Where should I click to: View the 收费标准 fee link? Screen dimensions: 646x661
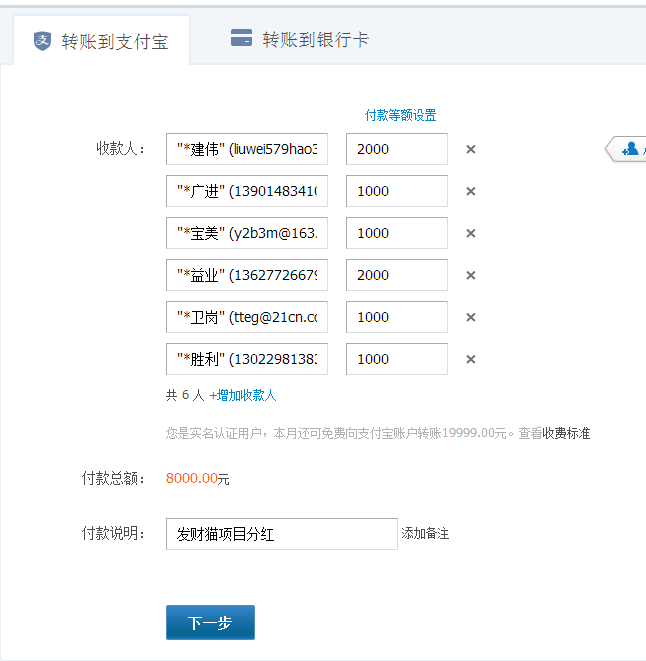[x=566, y=433]
